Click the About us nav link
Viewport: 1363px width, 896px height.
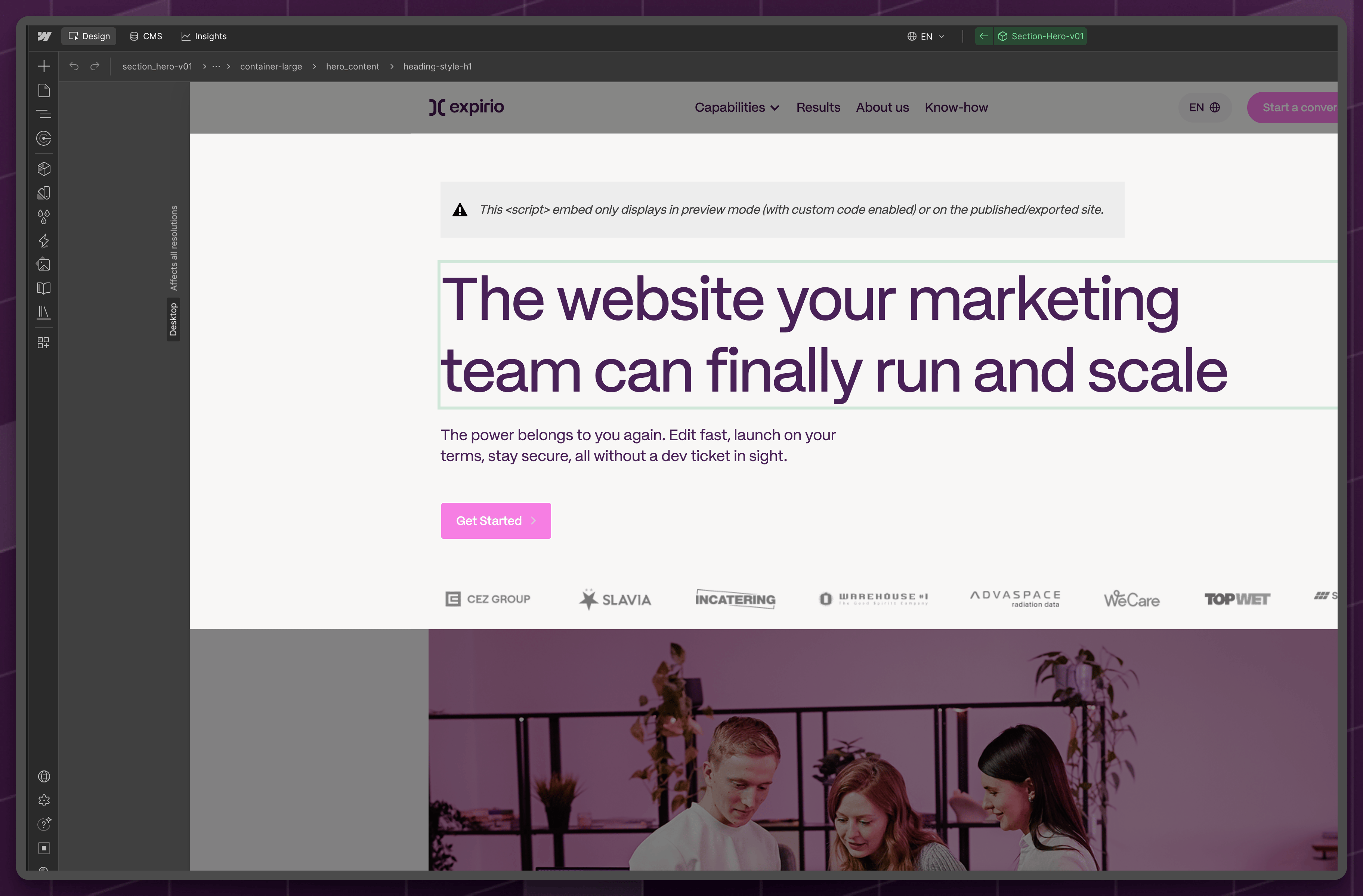[883, 108]
